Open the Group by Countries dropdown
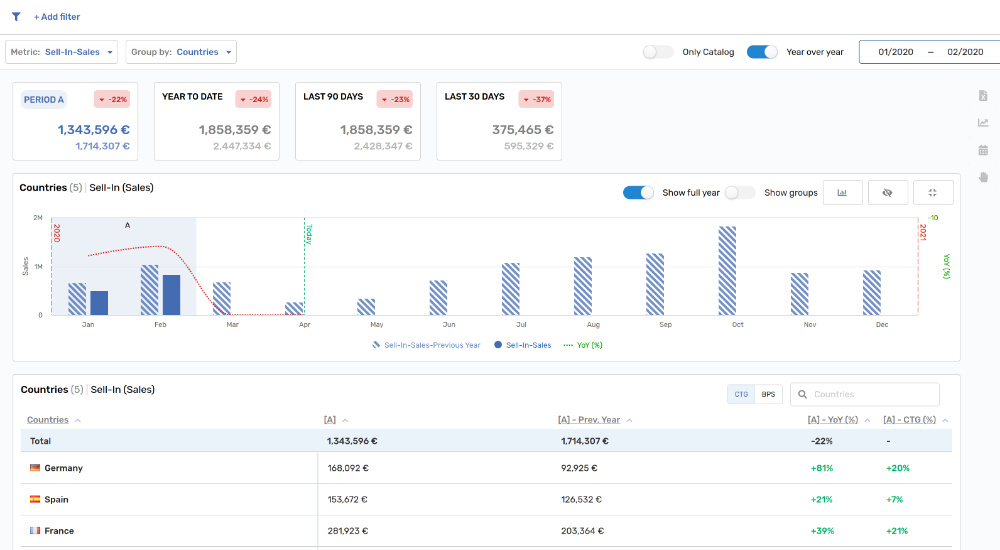This screenshot has width=1000, height=550. click(x=181, y=52)
